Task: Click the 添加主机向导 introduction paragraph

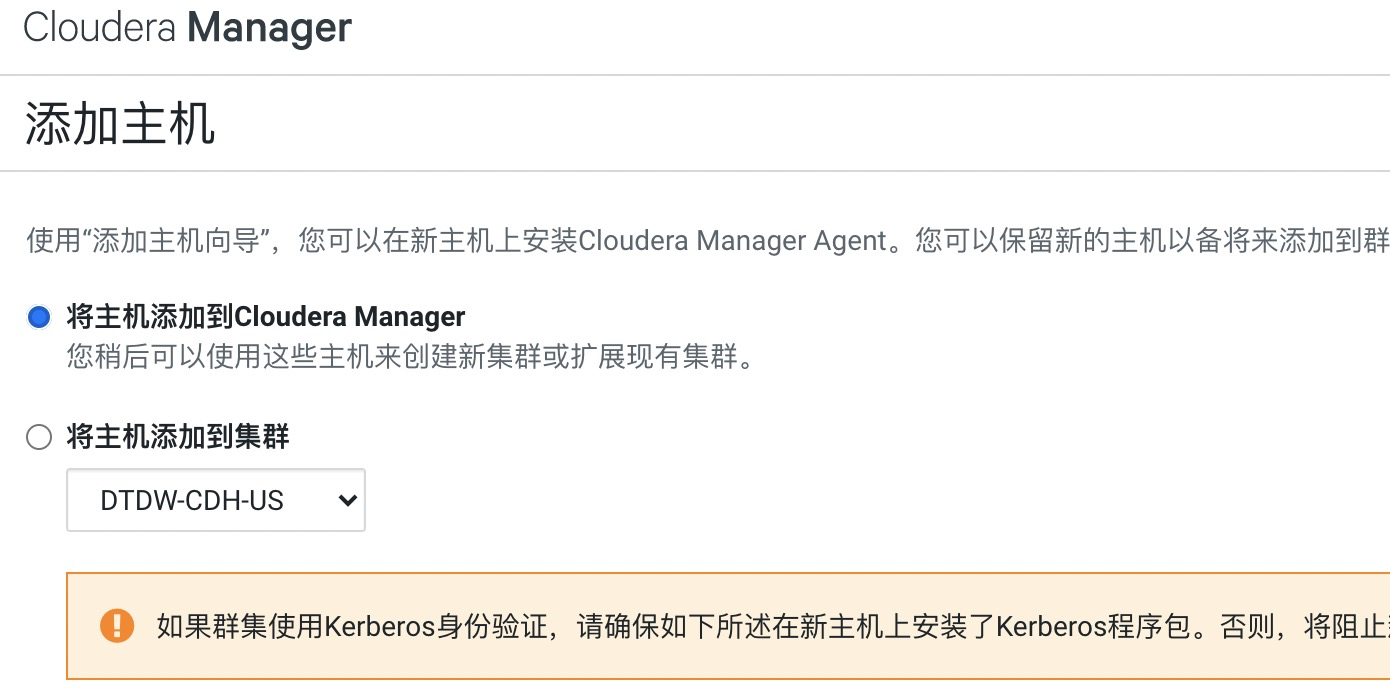Action: pos(708,241)
